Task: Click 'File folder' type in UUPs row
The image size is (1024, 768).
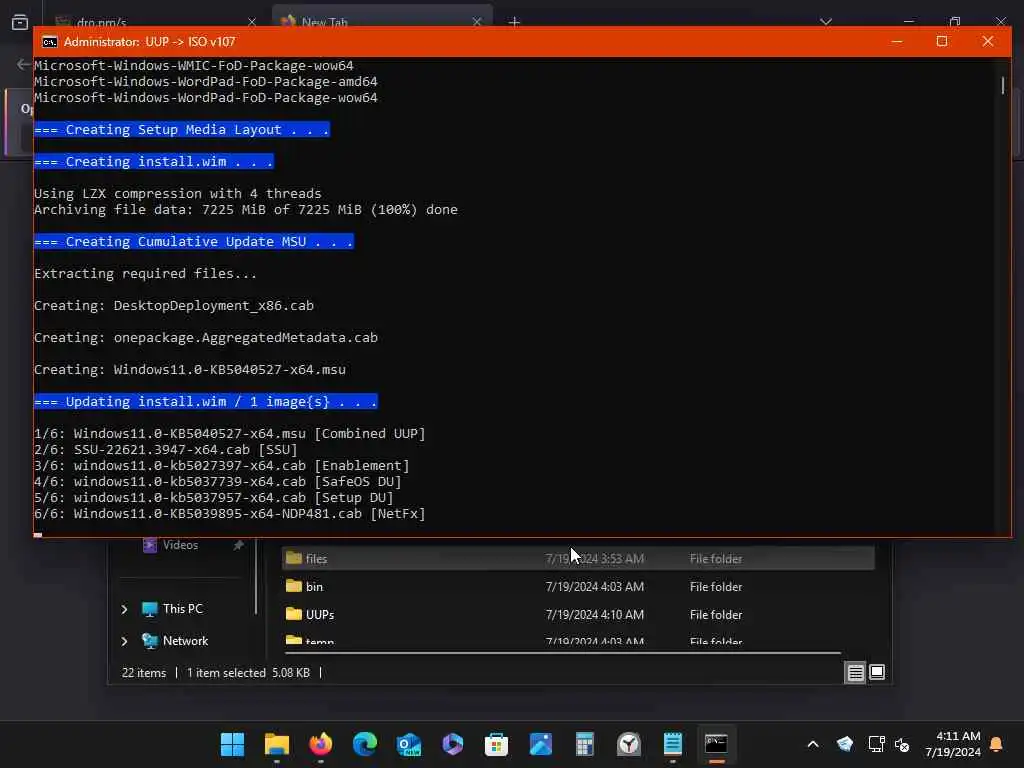Action: (x=716, y=615)
